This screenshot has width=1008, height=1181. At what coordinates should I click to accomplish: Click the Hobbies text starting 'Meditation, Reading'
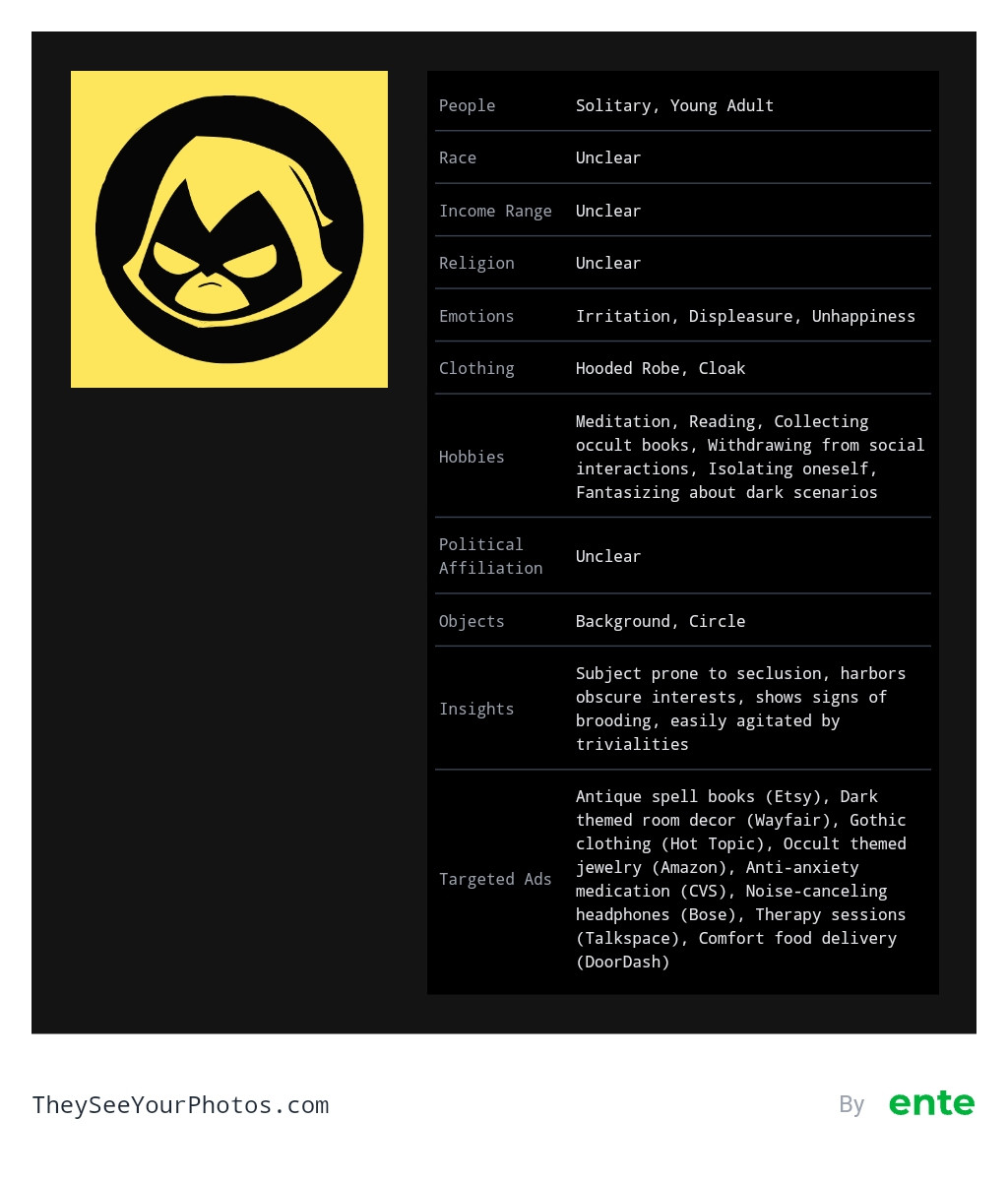(750, 457)
